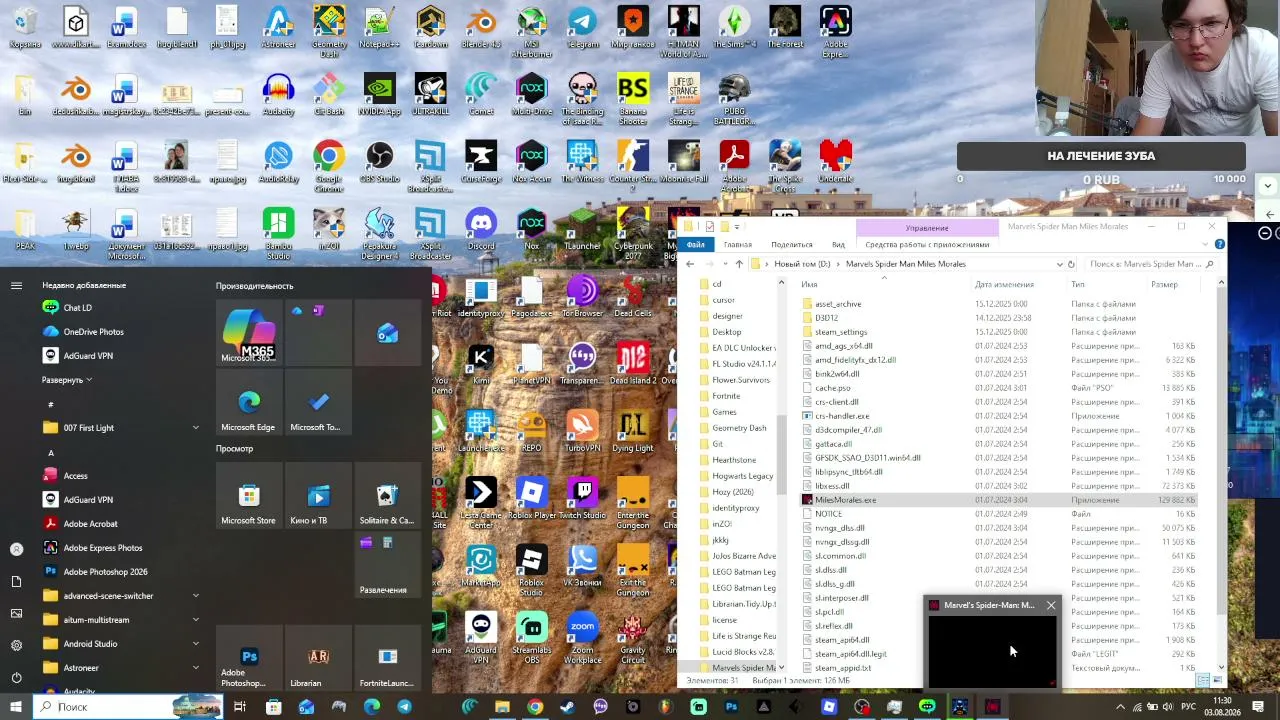Open Blender 4.5 desktop shortcut
Viewport: 1280px width, 720px height.
(481, 28)
